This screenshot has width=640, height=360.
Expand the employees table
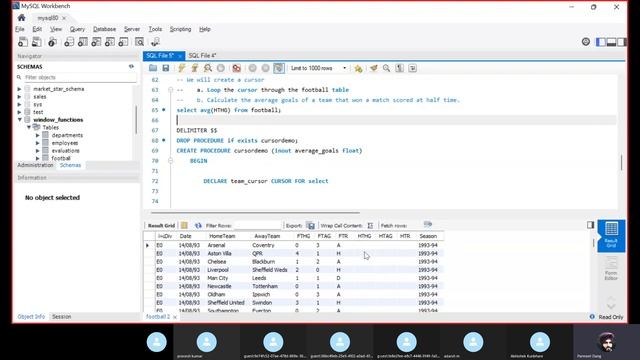coord(37,143)
